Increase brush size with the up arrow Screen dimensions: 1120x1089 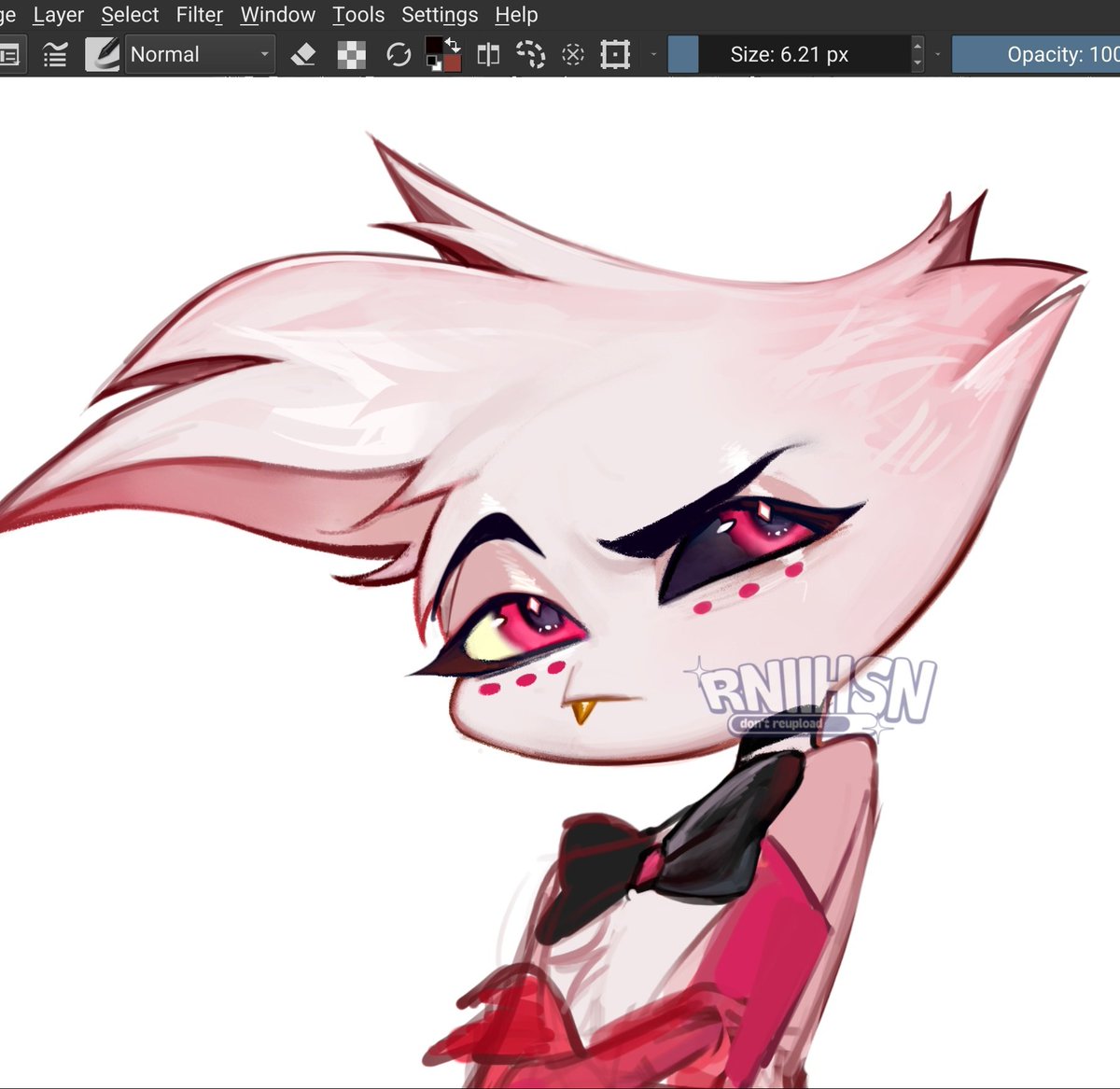pyautogui.click(x=917, y=46)
